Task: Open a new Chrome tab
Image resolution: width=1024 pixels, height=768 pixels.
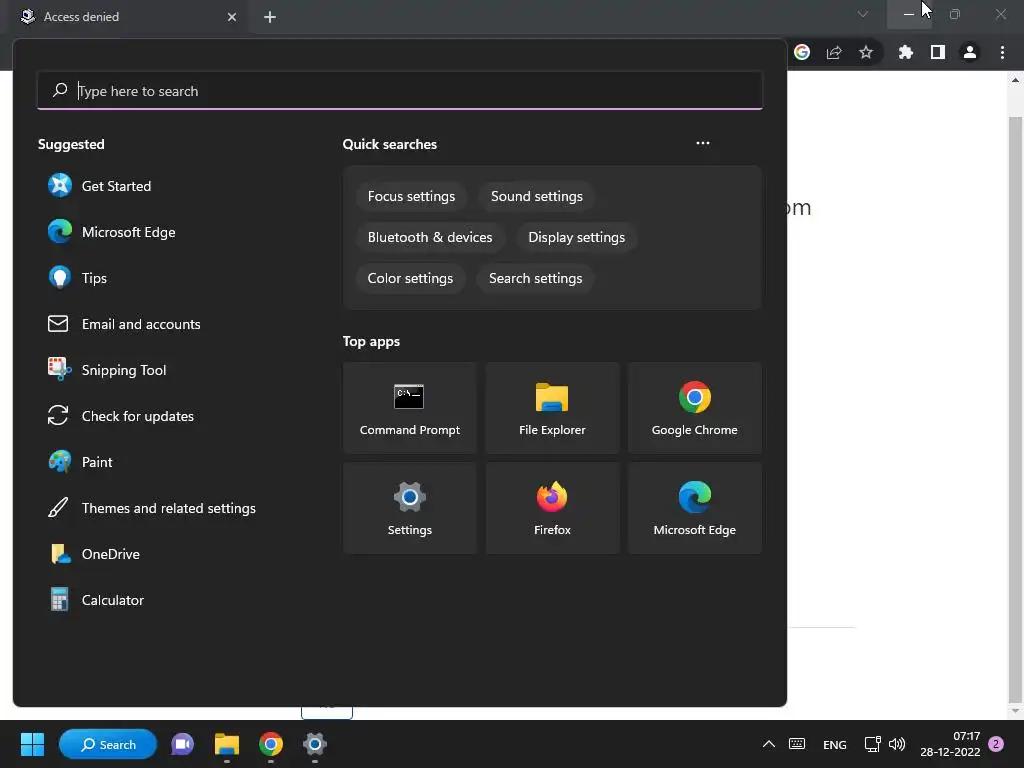Action: (x=270, y=17)
